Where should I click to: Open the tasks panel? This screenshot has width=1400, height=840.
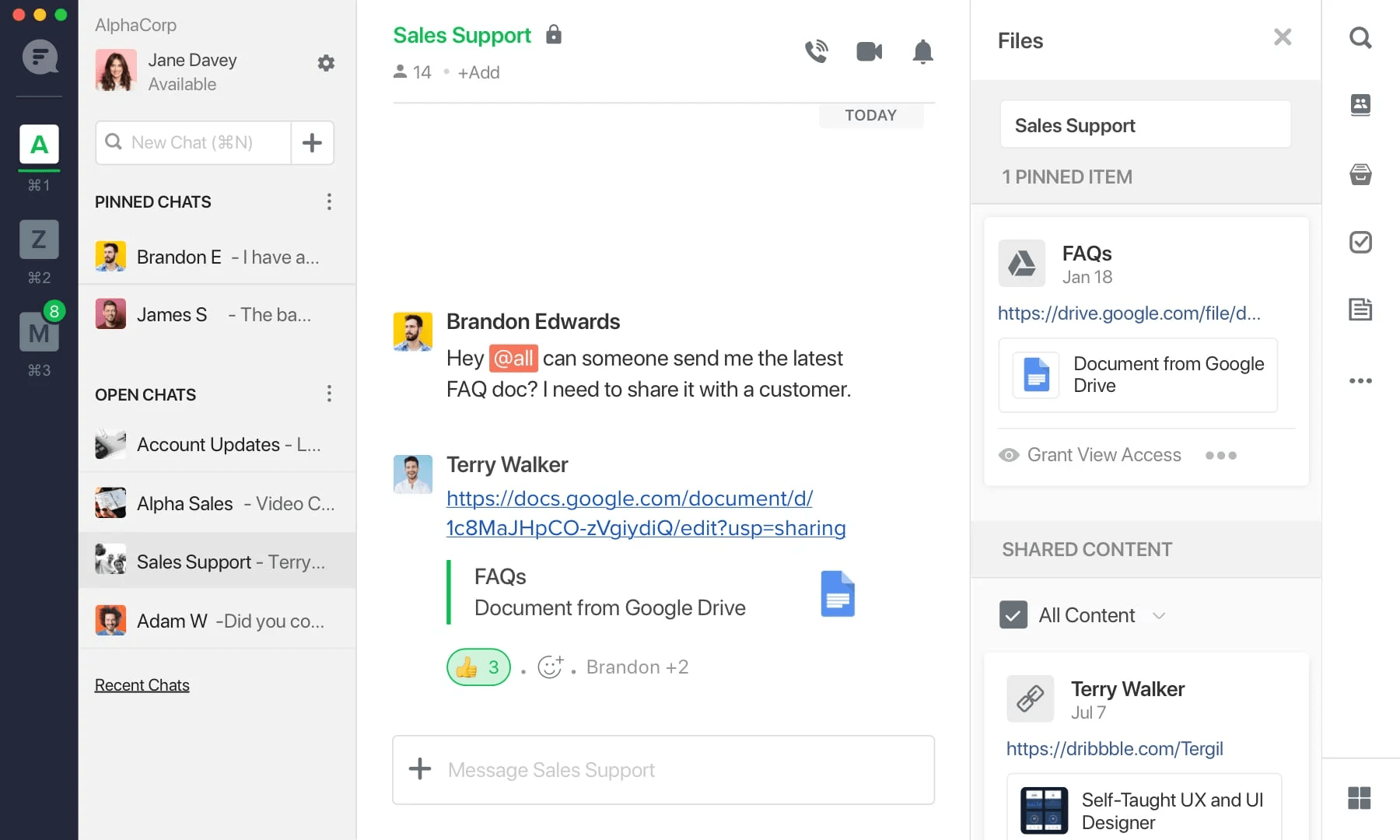[1360, 243]
